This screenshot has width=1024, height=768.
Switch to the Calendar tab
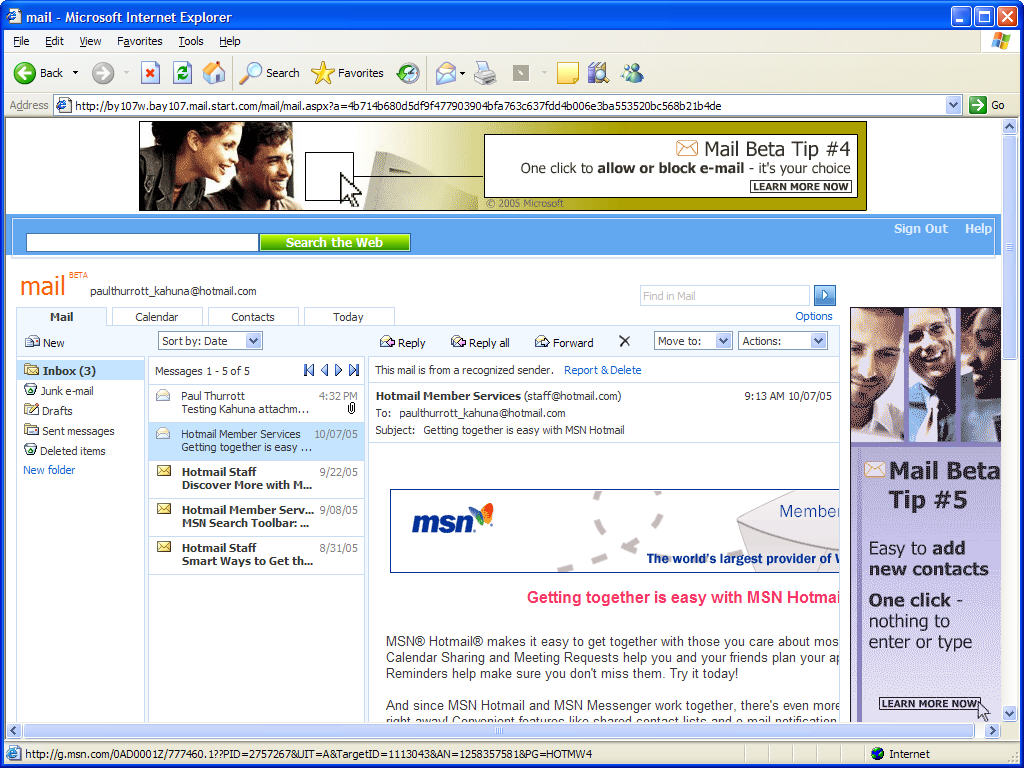157,317
